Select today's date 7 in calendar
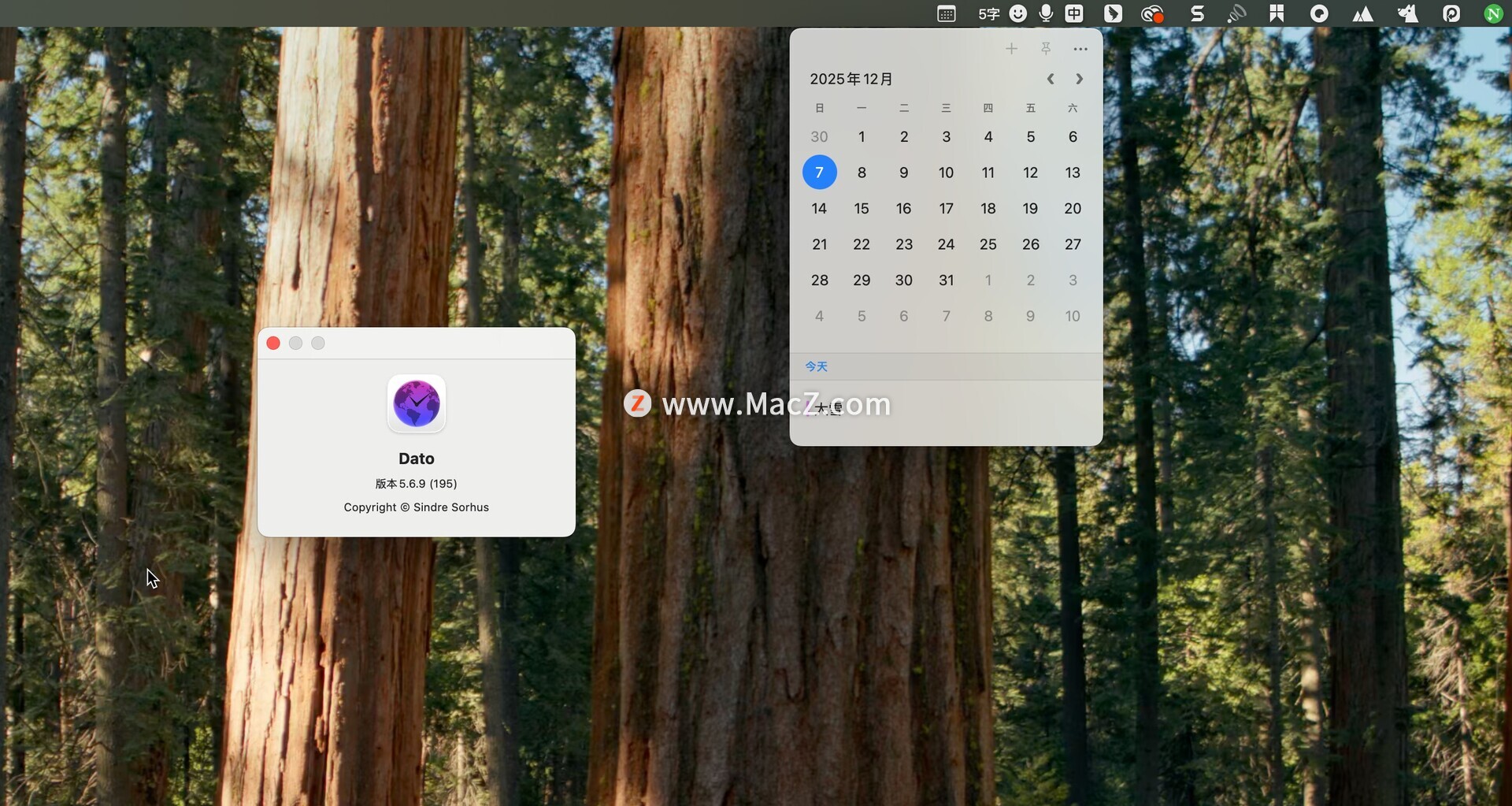1512x806 pixels. pos(819,173)
